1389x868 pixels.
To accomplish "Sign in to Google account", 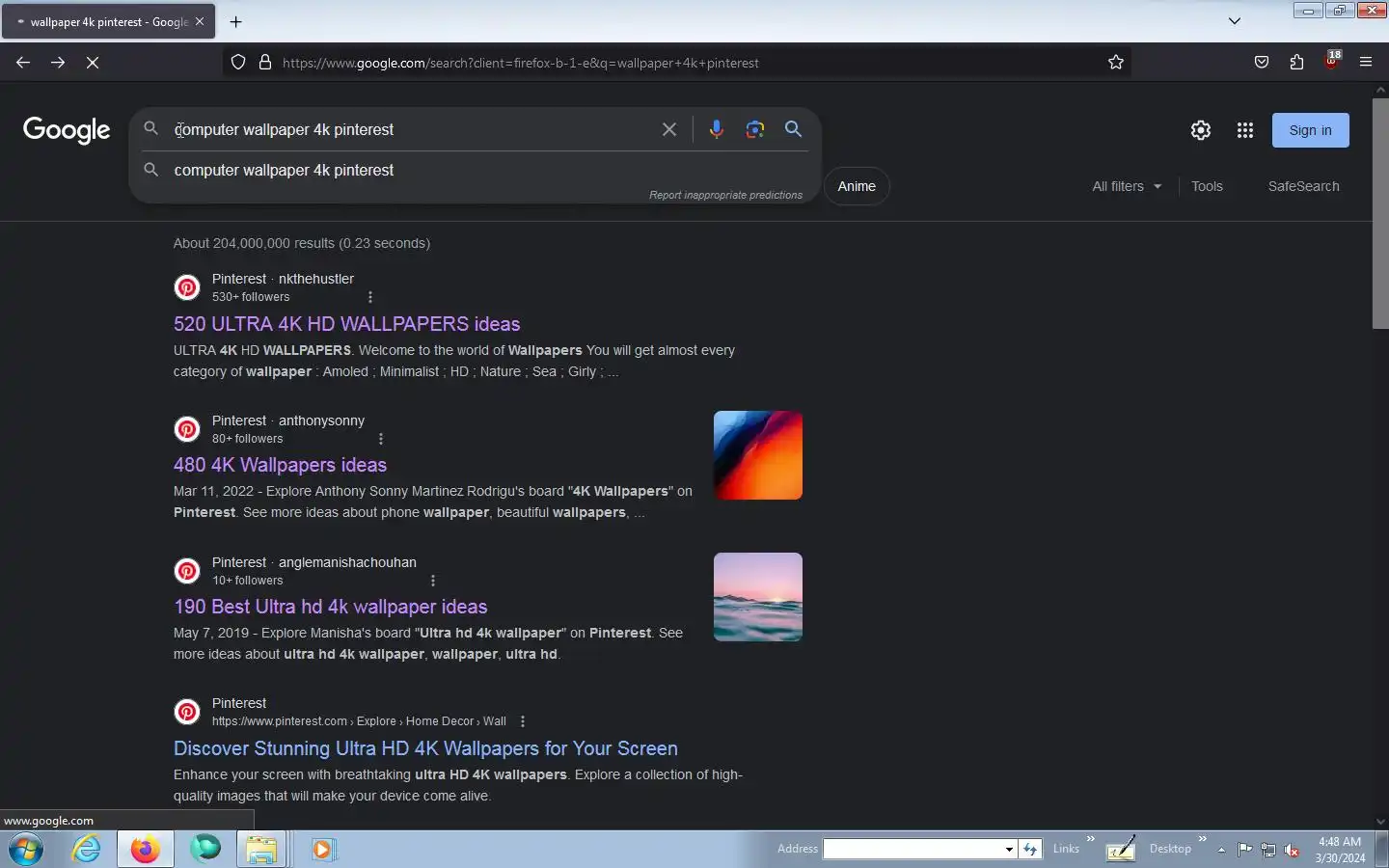I will coord(1311,130).
